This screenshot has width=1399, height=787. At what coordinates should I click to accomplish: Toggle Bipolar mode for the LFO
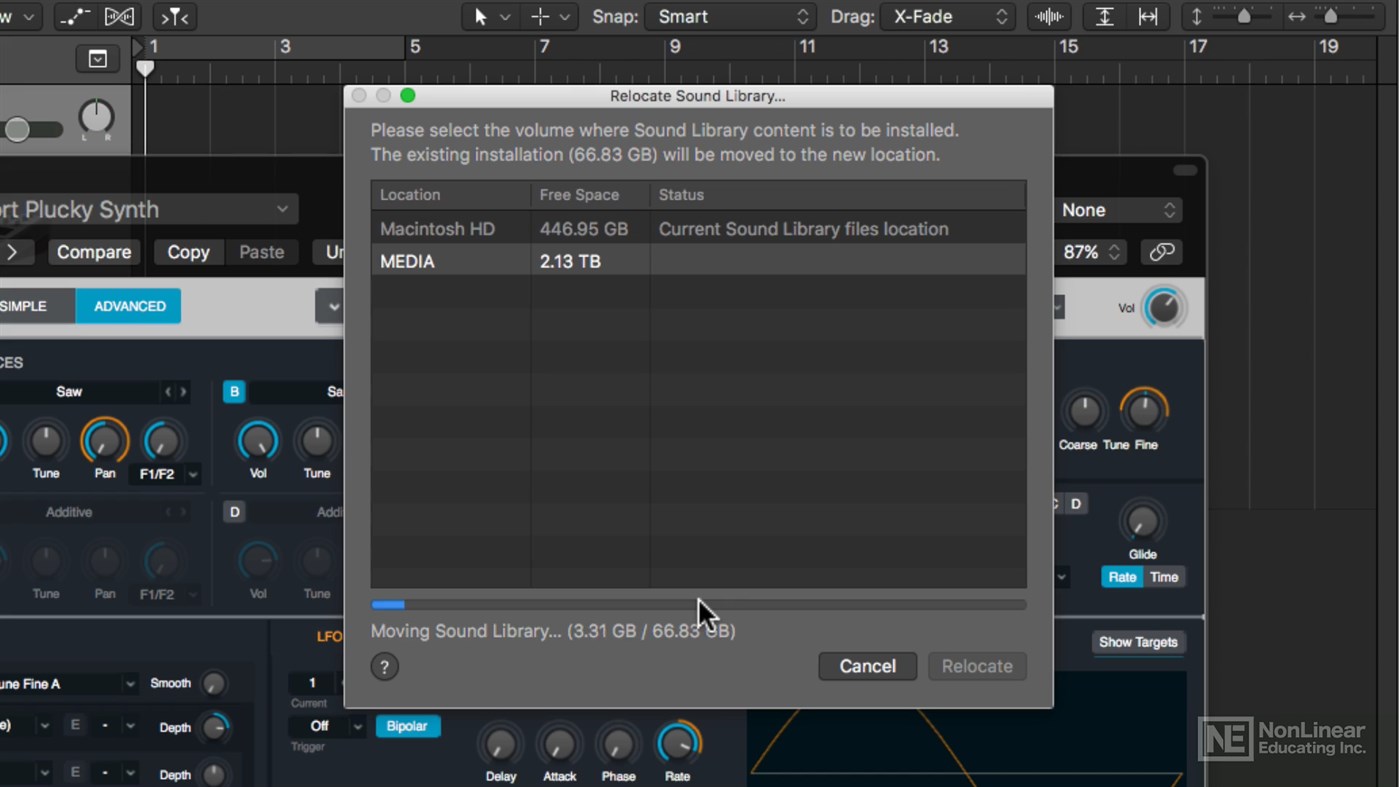point(407,726)
